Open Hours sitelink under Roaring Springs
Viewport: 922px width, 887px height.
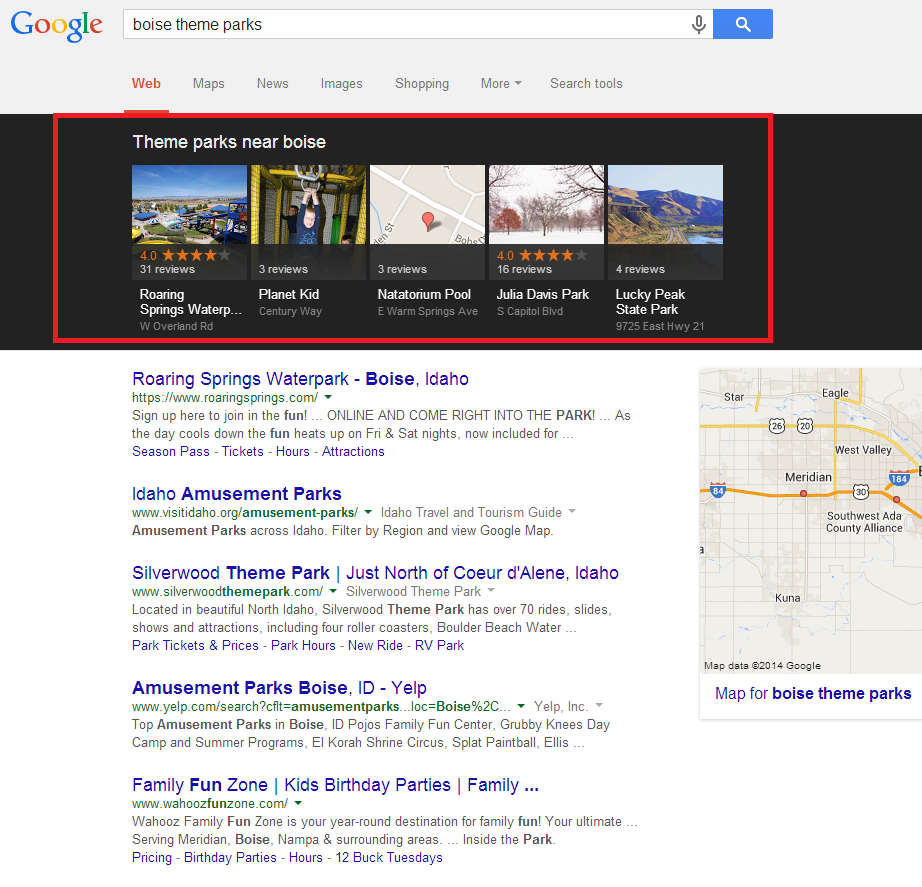pyautogui.click(x=292, y=452)
